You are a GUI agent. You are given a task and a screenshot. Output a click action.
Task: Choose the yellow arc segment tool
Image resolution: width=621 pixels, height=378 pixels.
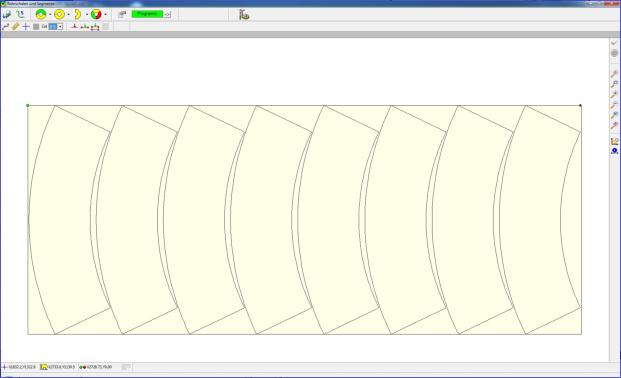(x=78, y=15)
